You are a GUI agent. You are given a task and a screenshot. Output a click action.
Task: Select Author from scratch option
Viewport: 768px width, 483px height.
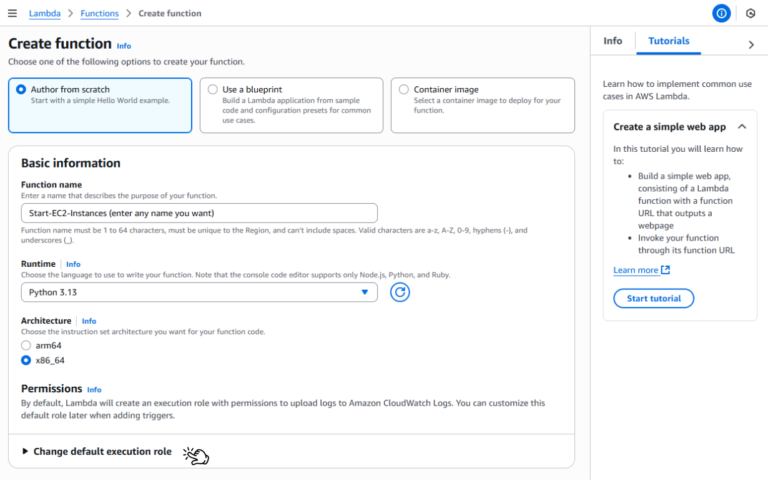(x=22, y=89)
